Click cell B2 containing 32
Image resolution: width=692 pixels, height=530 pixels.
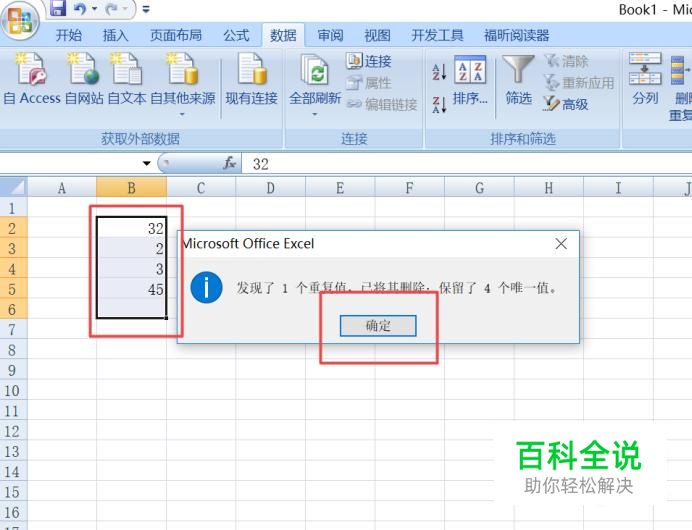(x=132, y=228)
